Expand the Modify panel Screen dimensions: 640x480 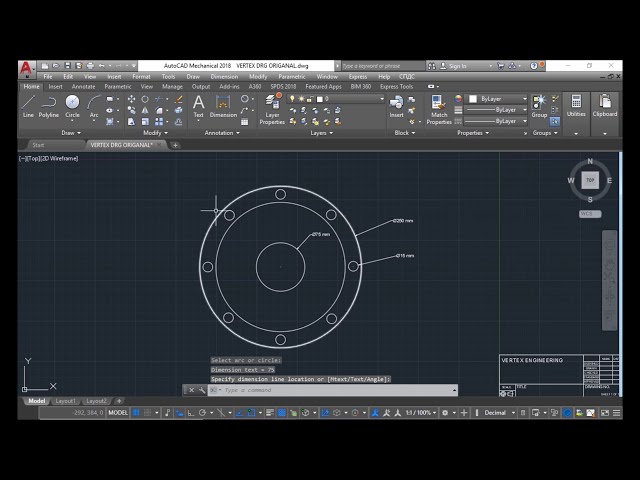pos(153,132)
